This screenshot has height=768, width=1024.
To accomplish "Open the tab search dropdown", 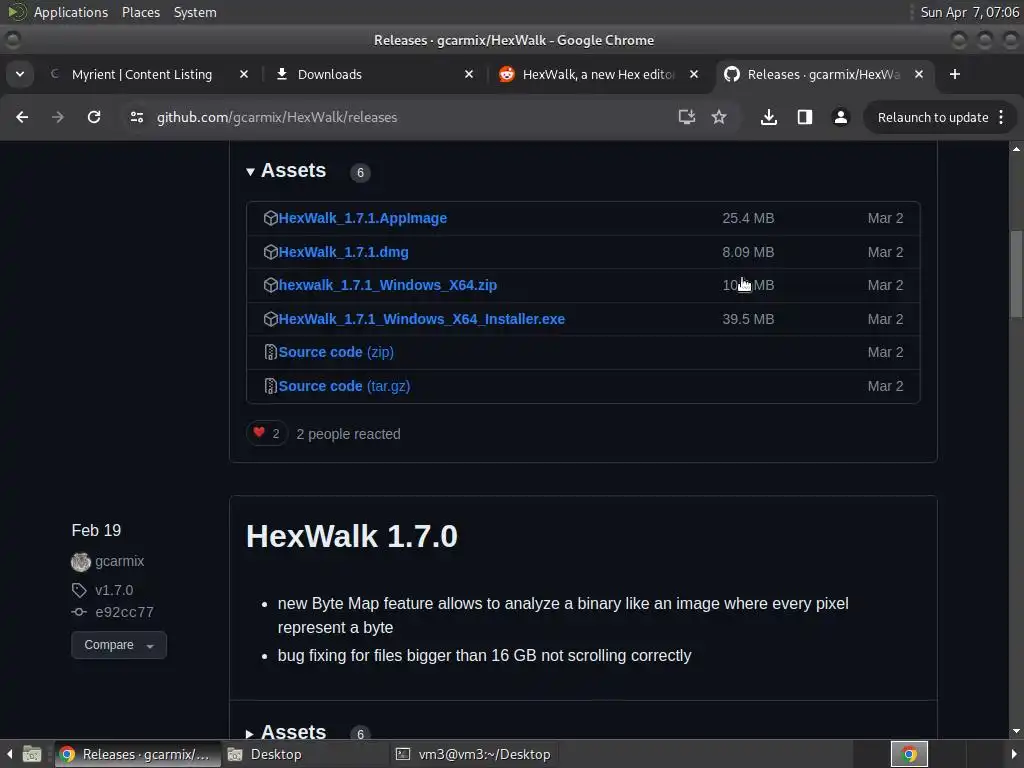I will coord(20,74).
